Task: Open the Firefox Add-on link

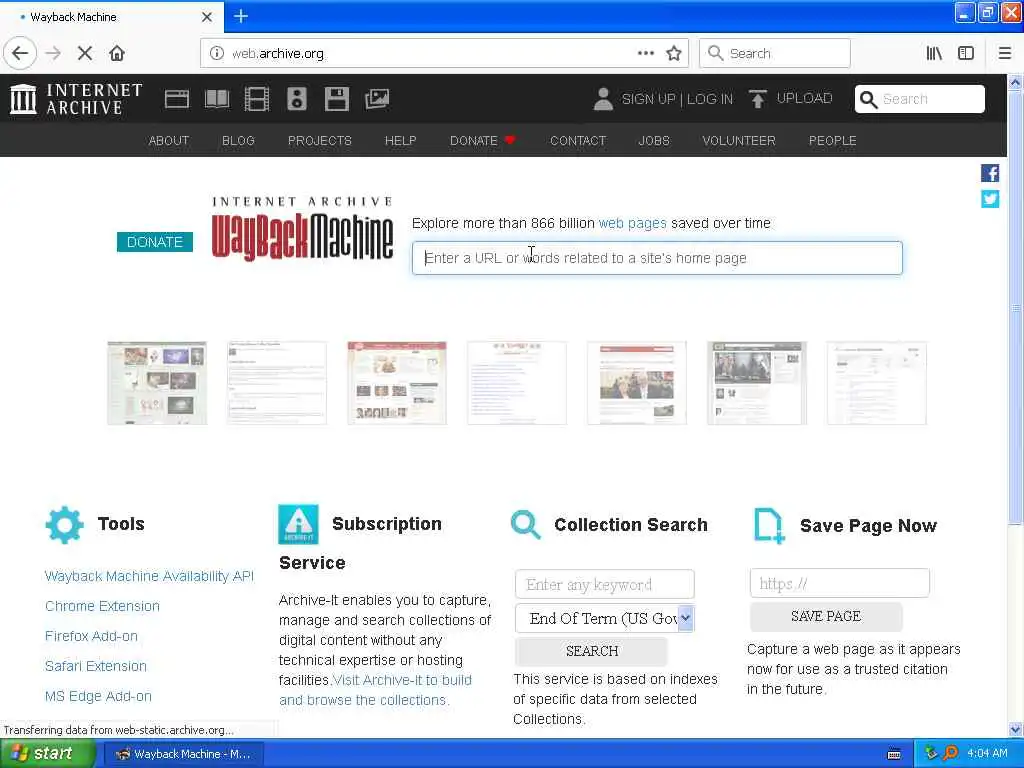Action: click(91, 636)
